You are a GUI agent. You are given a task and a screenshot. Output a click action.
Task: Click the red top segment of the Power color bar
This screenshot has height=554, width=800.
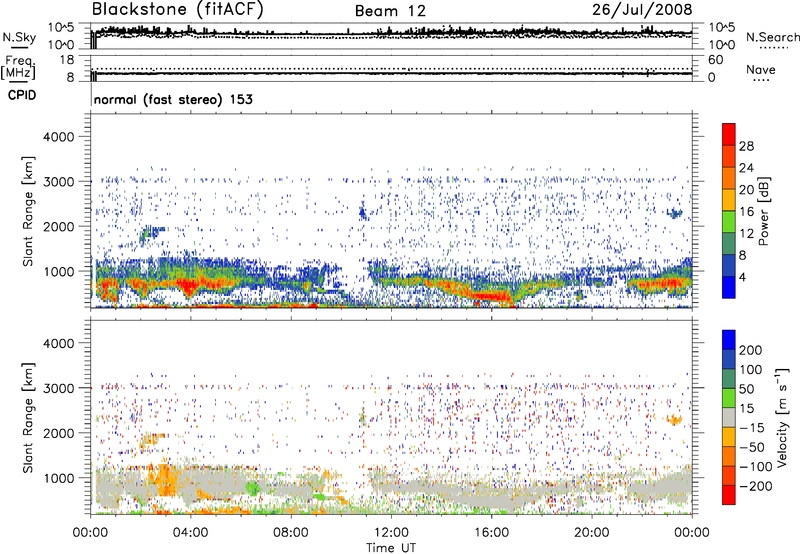click(x=729, y=134)
